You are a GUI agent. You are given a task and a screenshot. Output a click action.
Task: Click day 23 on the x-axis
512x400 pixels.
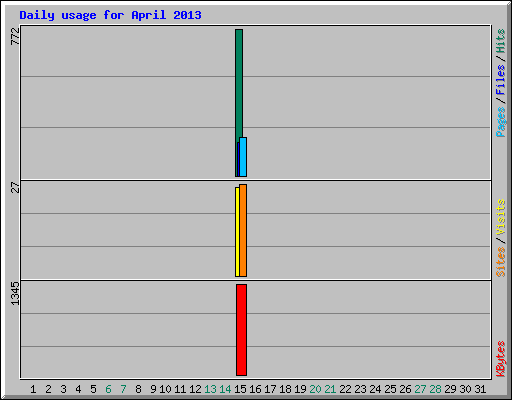[x=360, y=389]
